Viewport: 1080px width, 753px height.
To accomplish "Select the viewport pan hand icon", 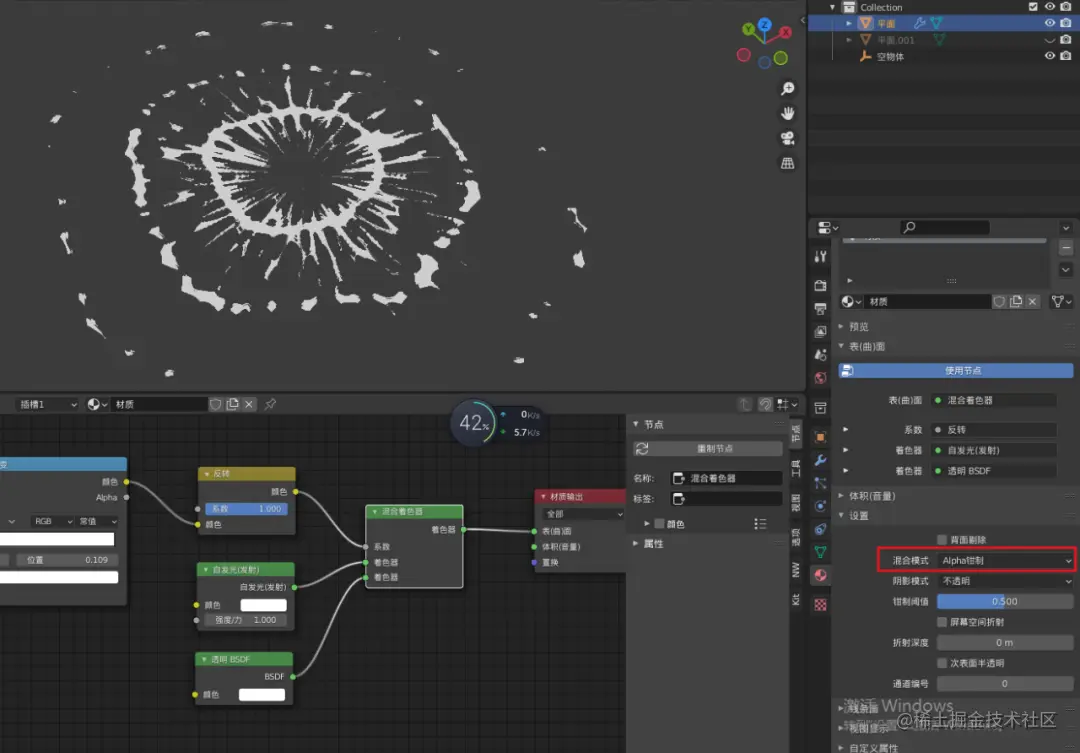I will 787,113.
